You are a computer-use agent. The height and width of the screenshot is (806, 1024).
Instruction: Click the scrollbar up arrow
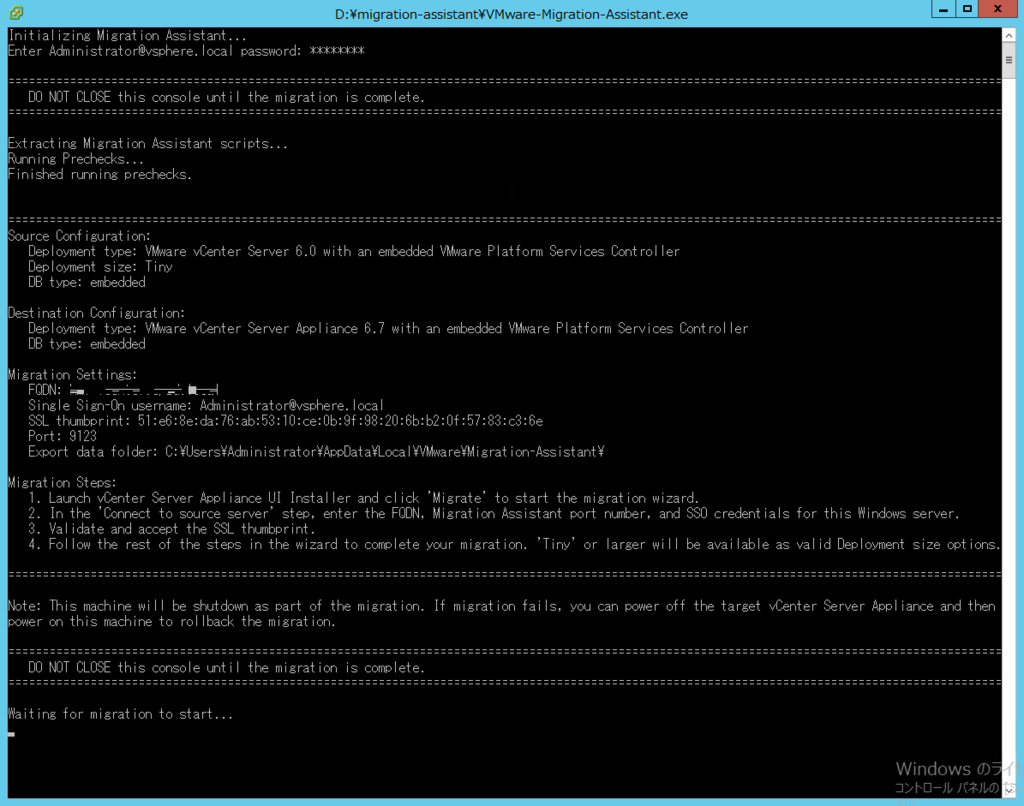coord(1009,35)
